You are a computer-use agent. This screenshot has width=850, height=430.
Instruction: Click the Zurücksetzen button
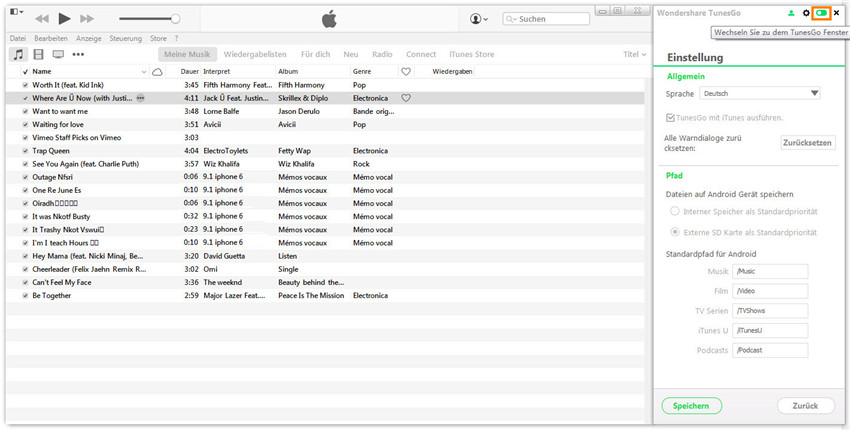tap(808, 143)
